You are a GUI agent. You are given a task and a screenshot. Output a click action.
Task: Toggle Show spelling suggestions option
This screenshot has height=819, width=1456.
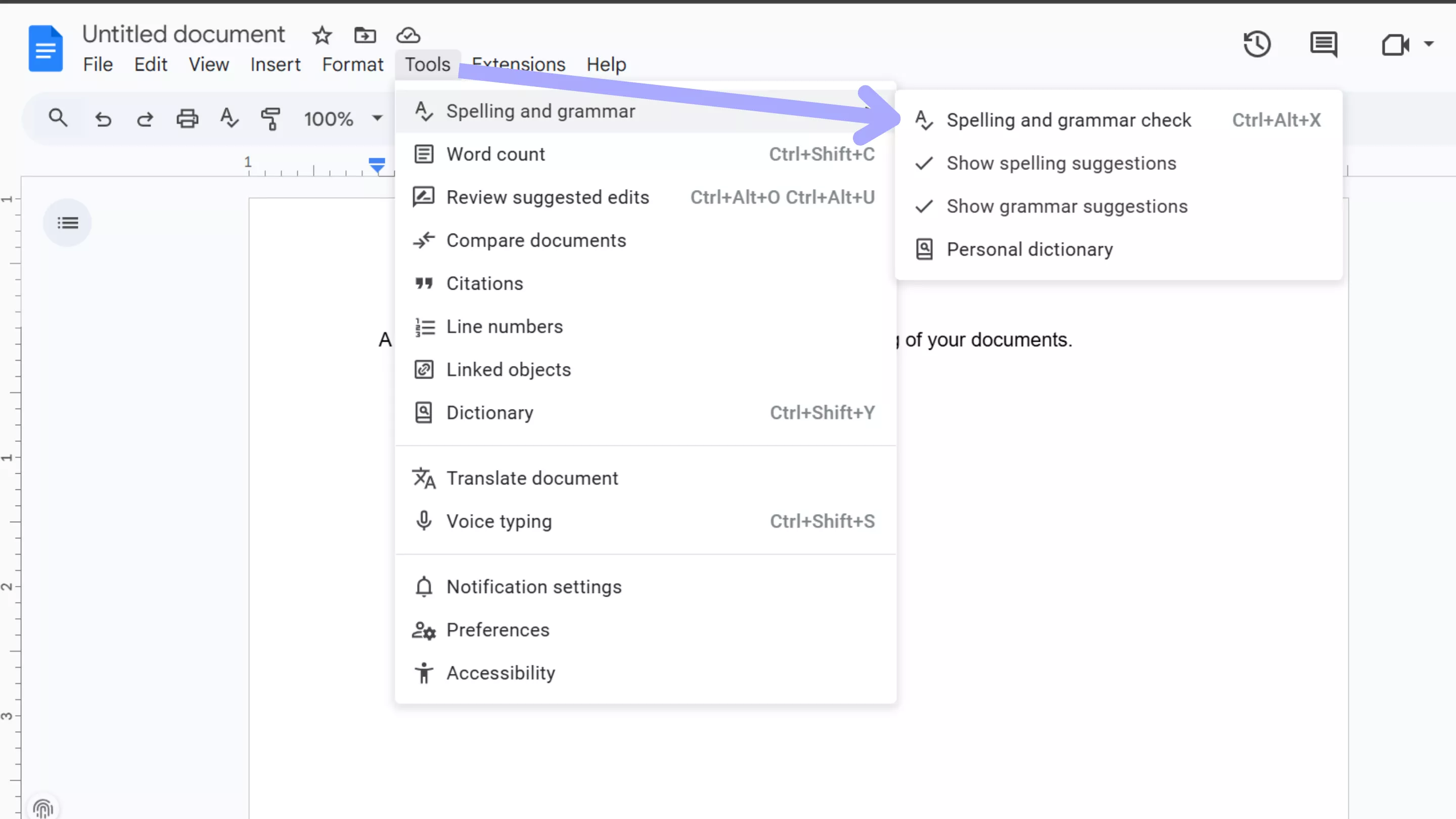pos(1061,163)
